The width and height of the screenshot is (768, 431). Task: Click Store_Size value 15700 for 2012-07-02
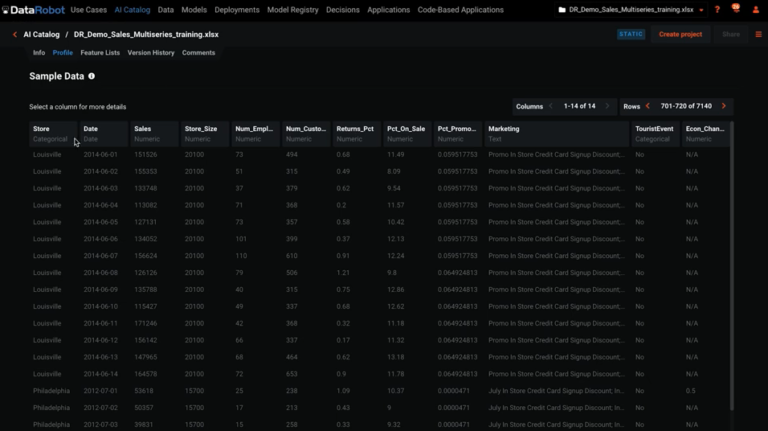194,408
